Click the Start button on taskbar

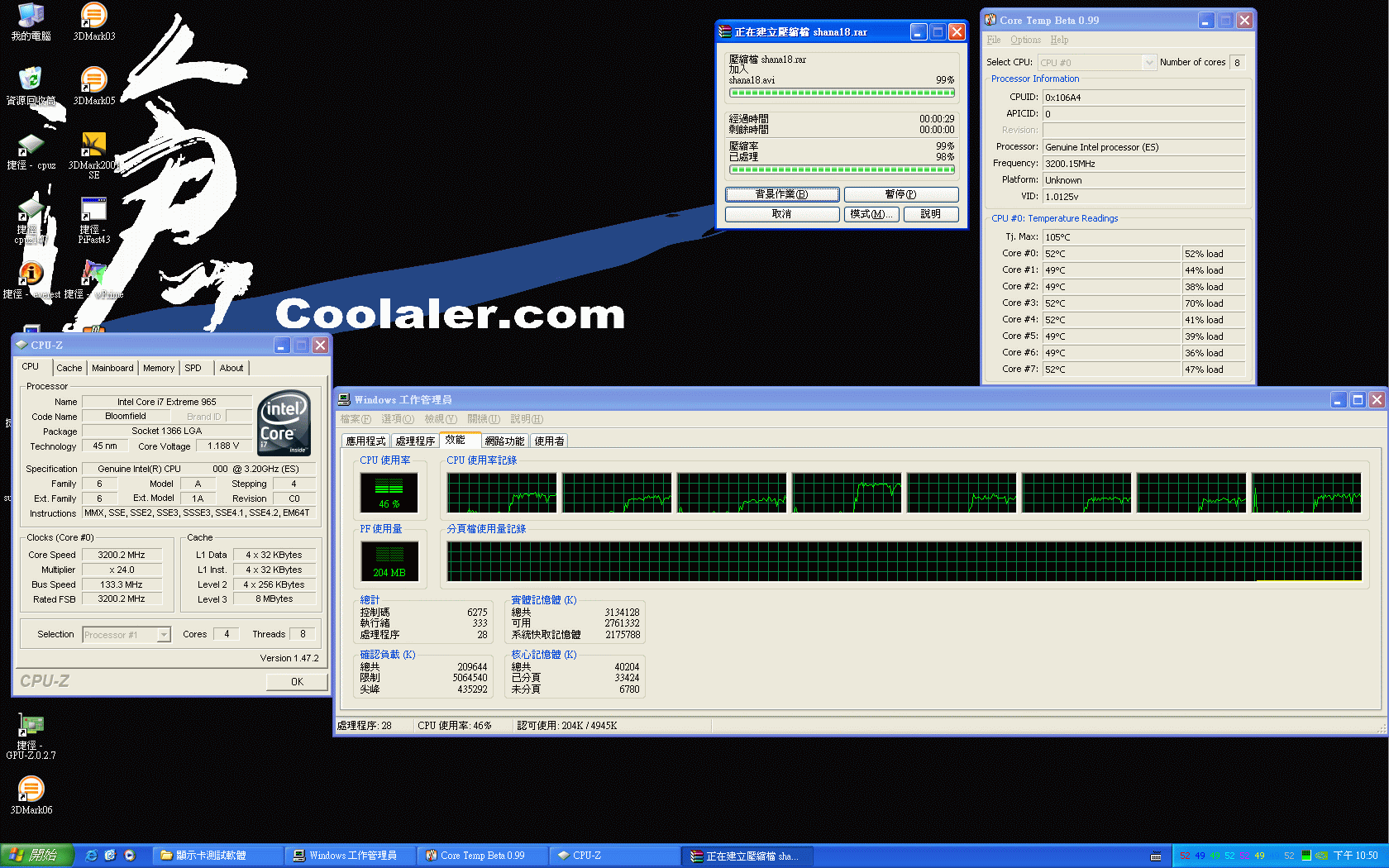[x=37, y=856]
